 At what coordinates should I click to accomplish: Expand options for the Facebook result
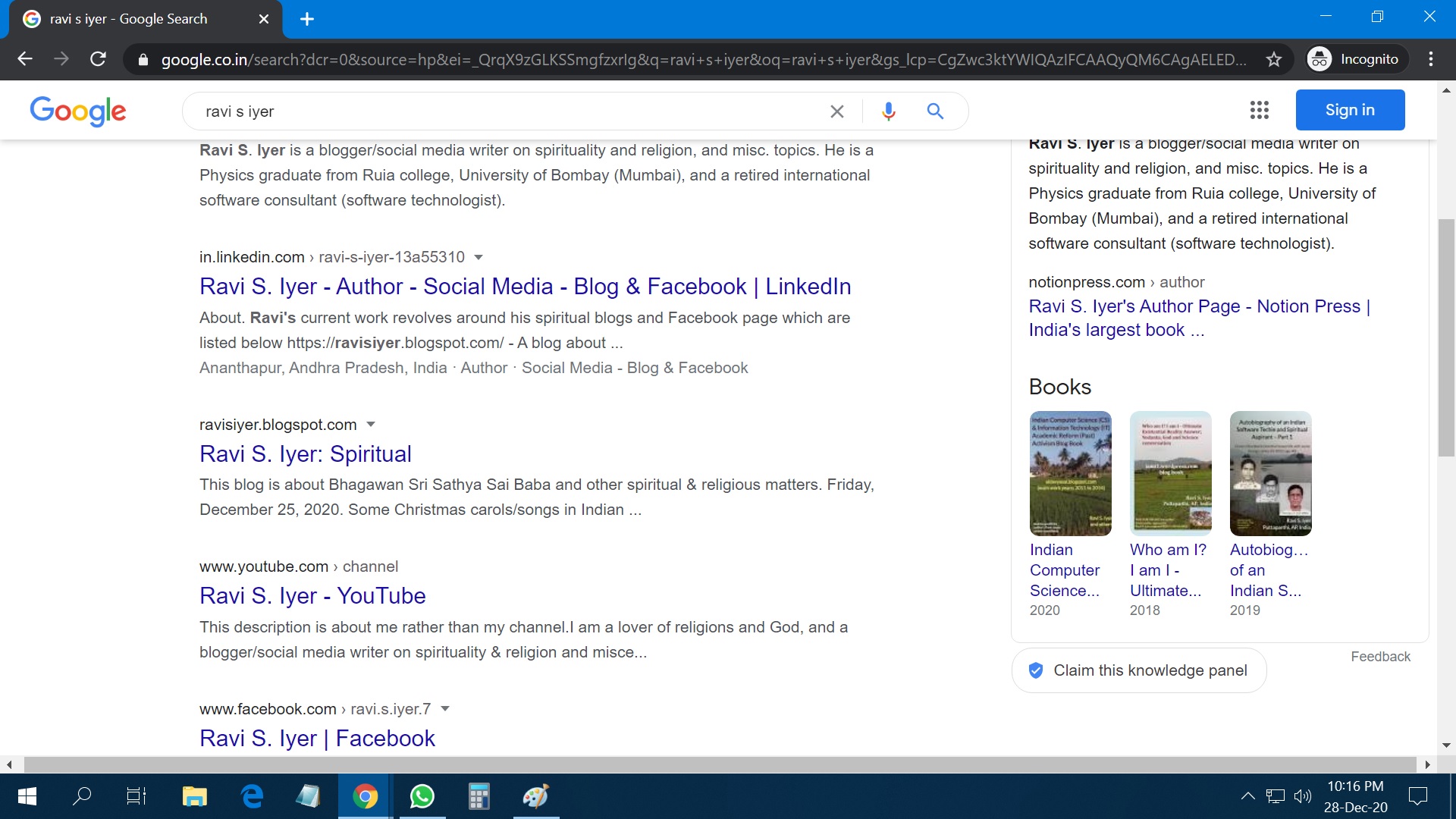point(445,708)
